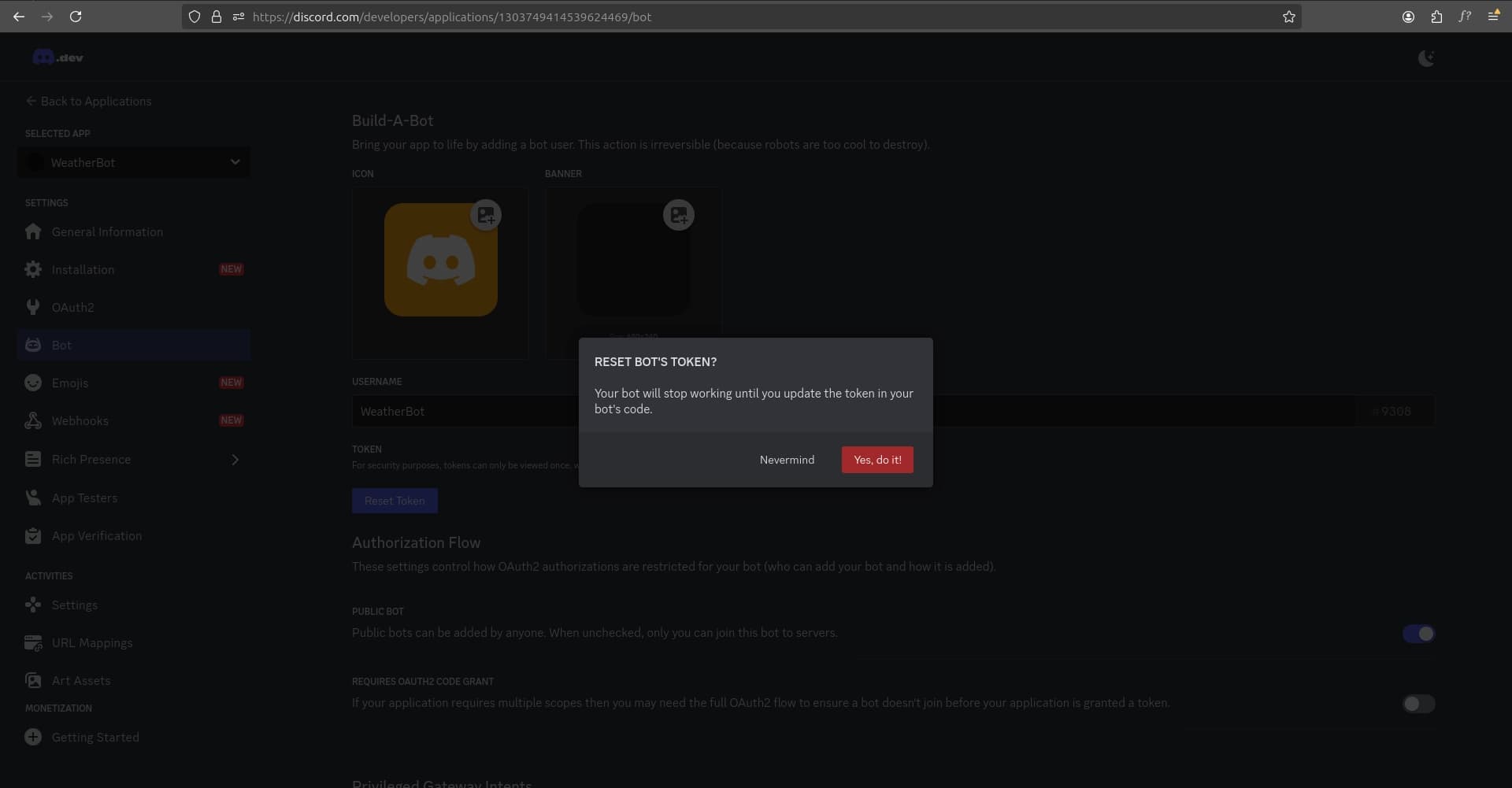Image resolution: width=1512 pixels, height=788 pixels.
Task: Toggle the Public Bot switch
Action: tap(1418, 634)
